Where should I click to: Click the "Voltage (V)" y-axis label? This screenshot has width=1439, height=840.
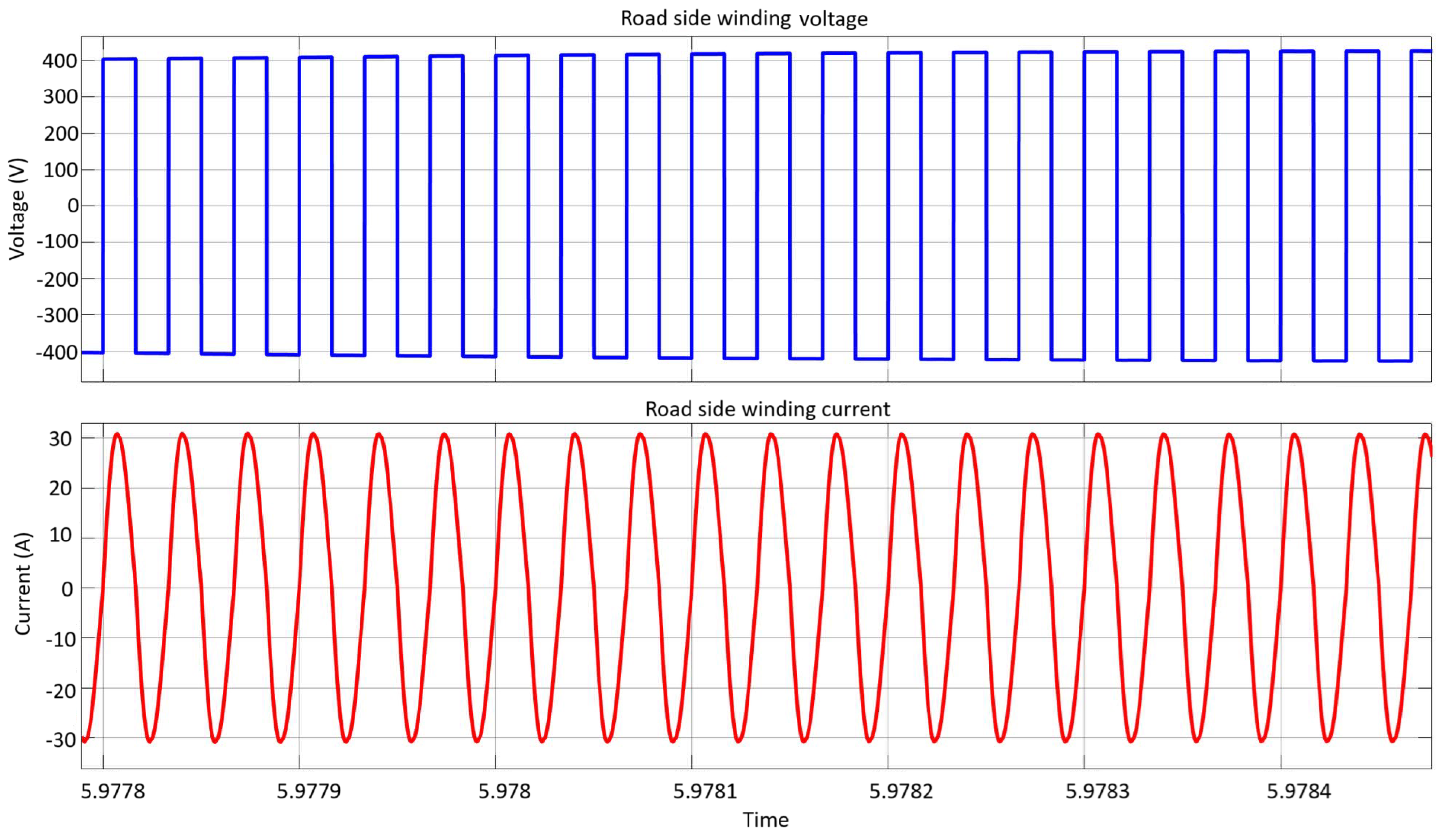[x=18, y=209]
